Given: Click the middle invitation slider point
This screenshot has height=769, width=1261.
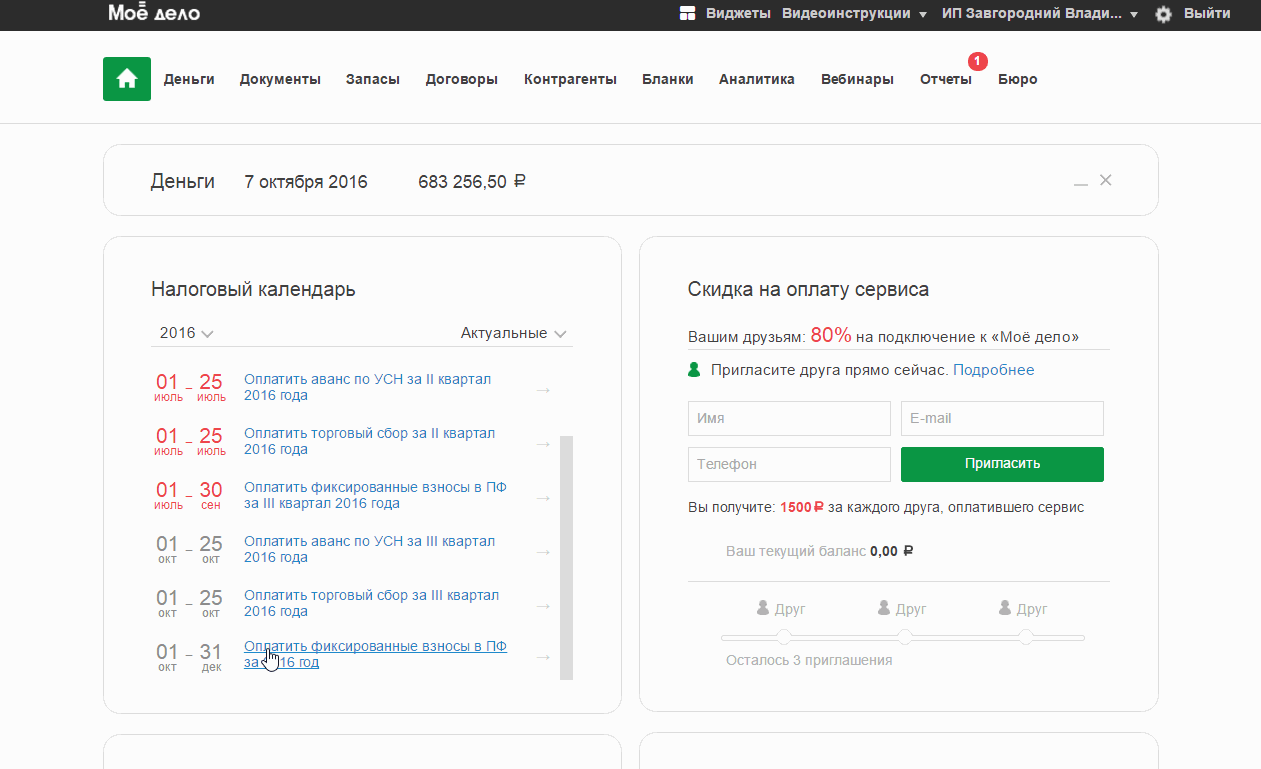Looking at the screenshot, I should (x=905, y=638).
